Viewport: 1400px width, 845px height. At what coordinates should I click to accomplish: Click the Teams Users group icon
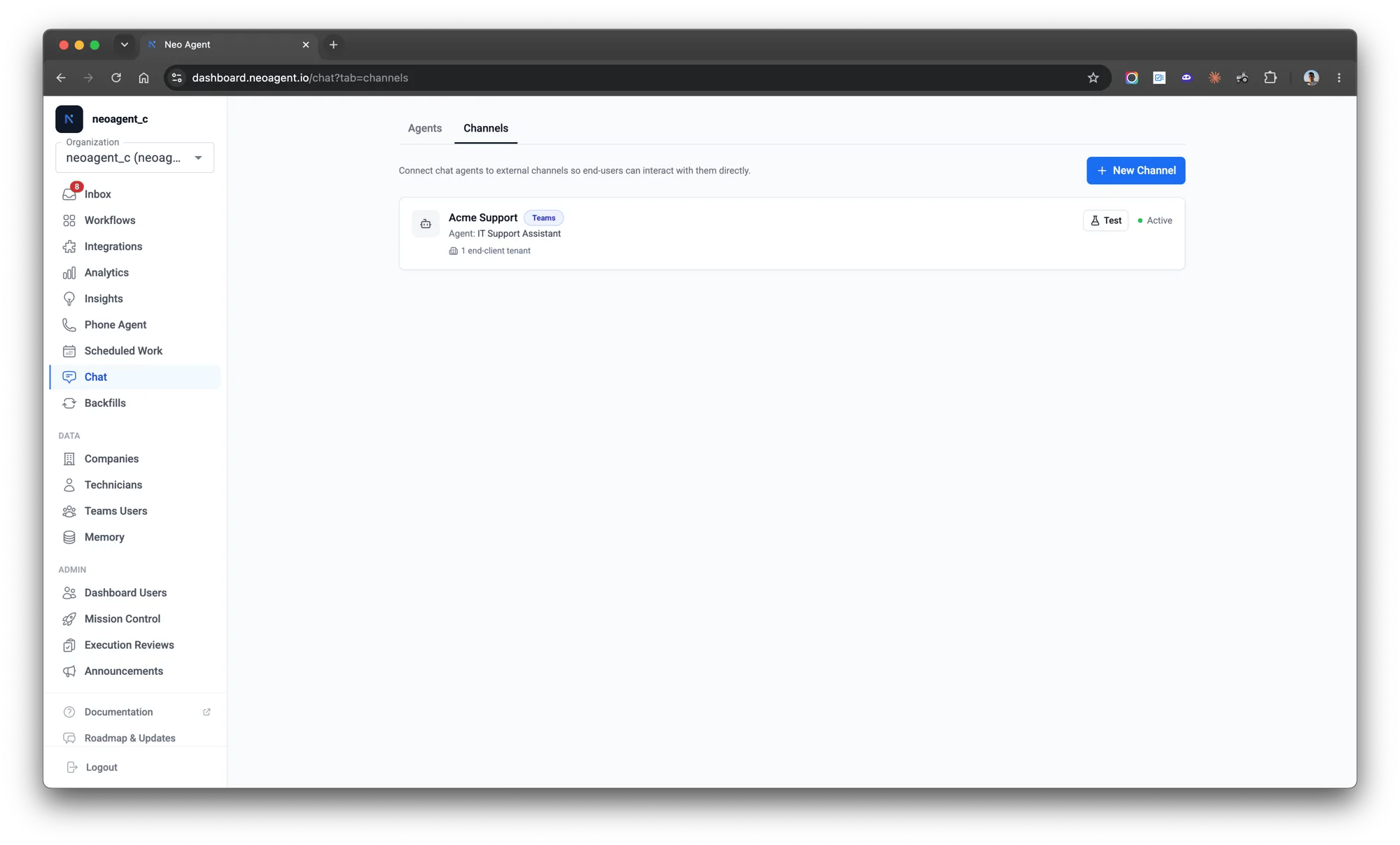(69, 511)
